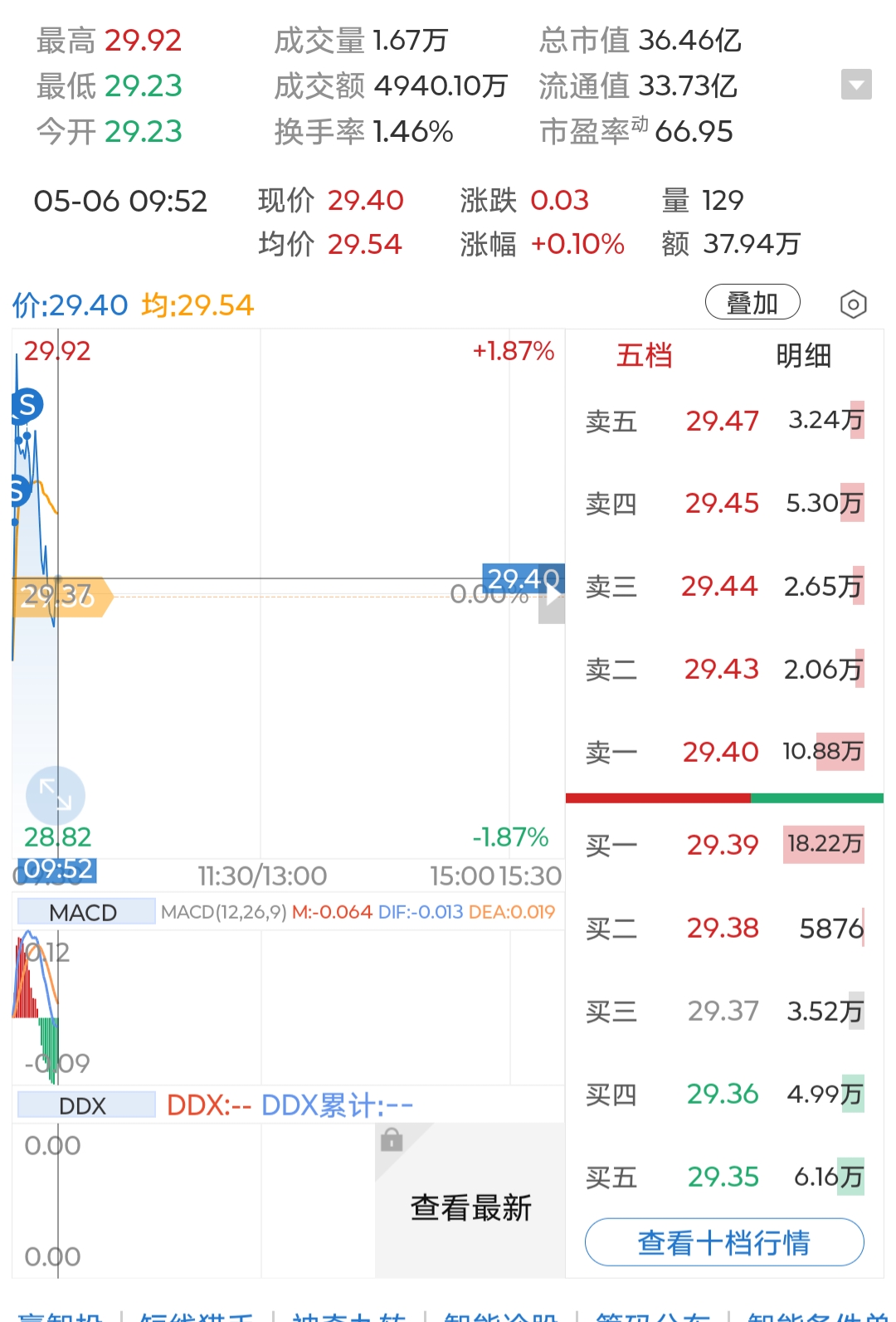This screenshot has height=1322, width=896.
Task: Tap the lock icon on DDX panel
Action: [392, 1139]
